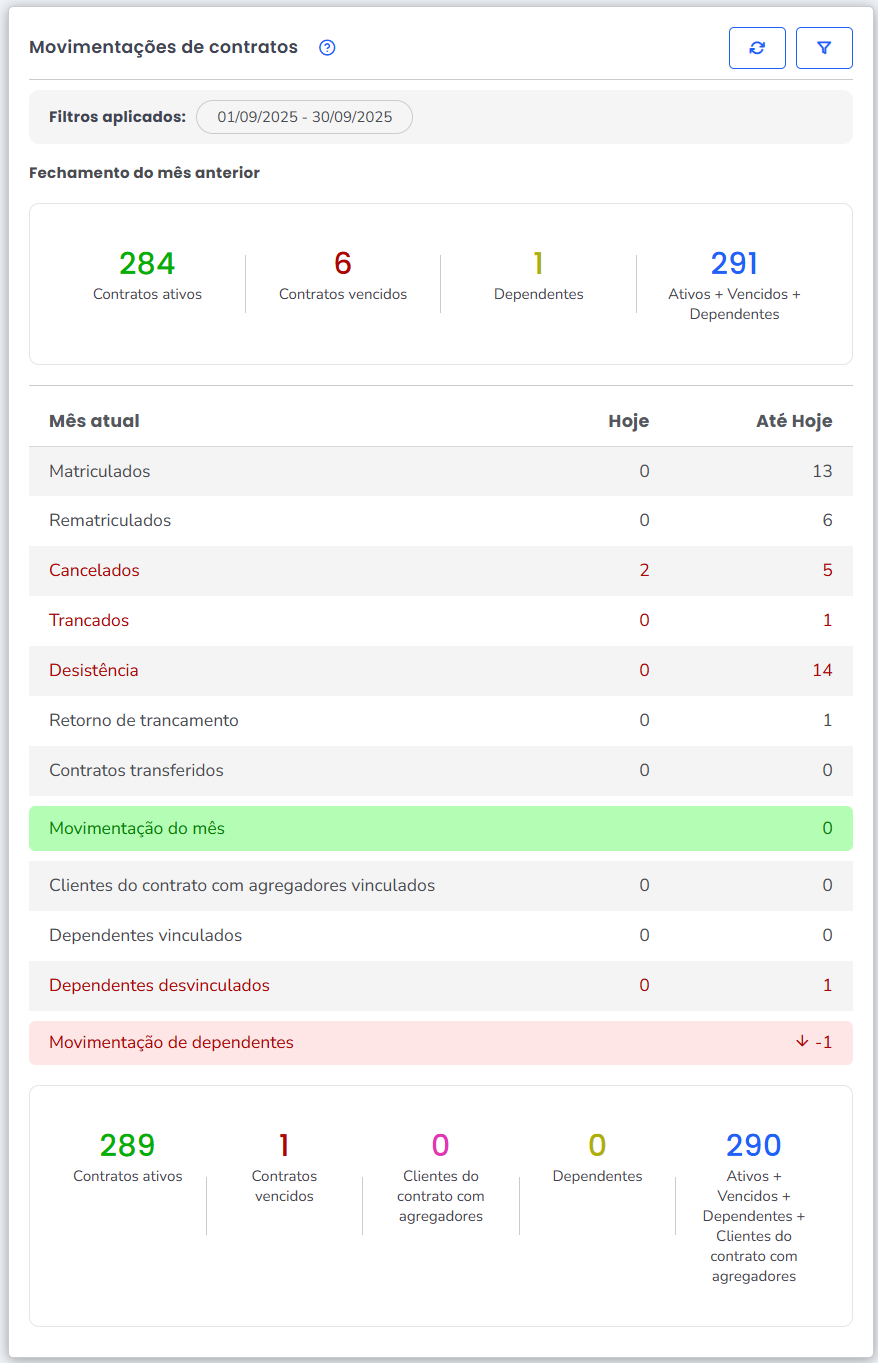Click the 284 Contratos ativos figure
878x1363 pixels.
coord(147,263)
